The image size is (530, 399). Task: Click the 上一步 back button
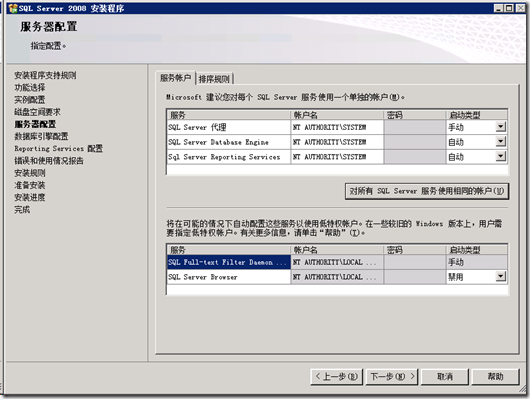(336, 376)
